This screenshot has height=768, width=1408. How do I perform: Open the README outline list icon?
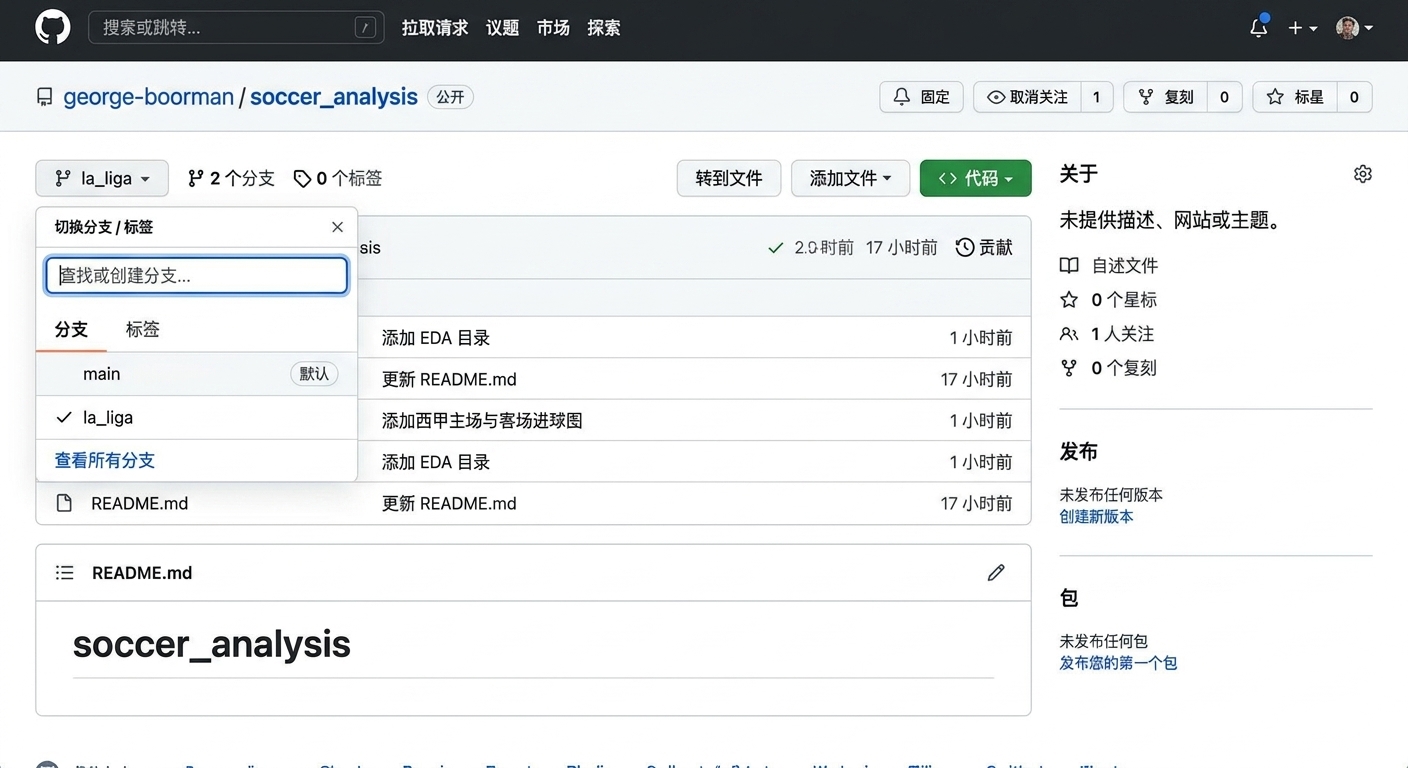pos(65,573)
